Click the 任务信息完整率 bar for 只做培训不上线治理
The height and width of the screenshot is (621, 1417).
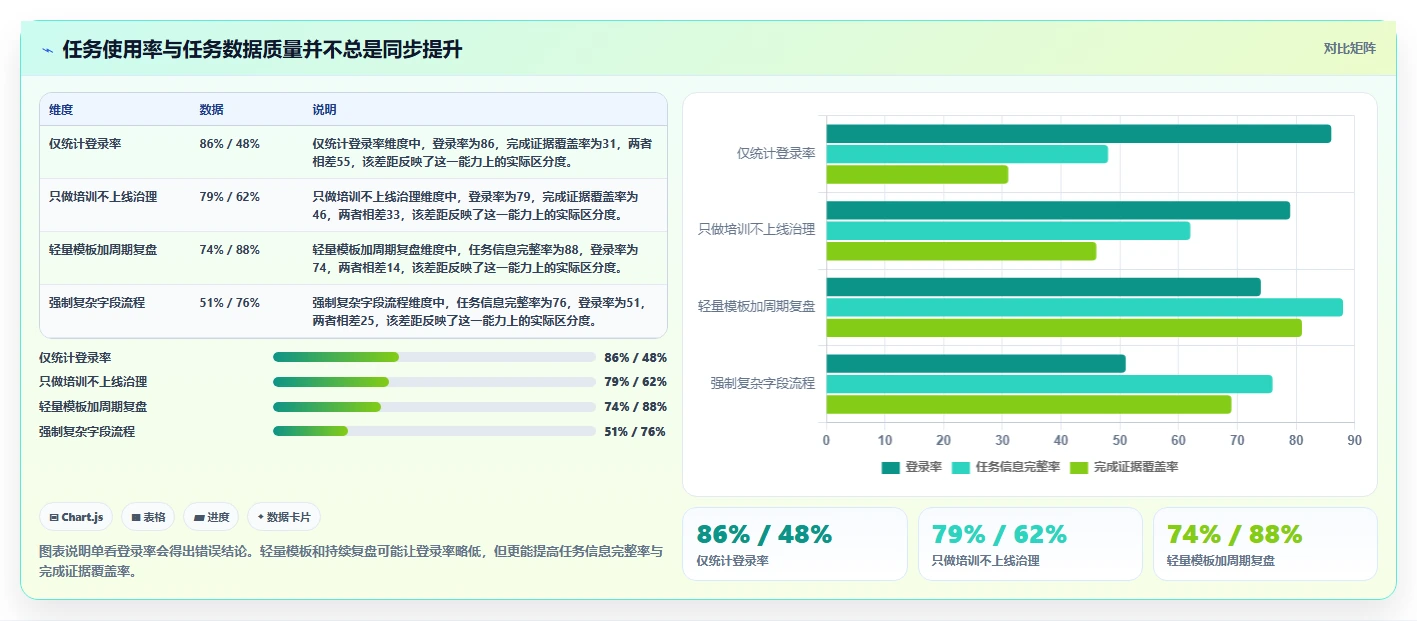pos(1008,231)
